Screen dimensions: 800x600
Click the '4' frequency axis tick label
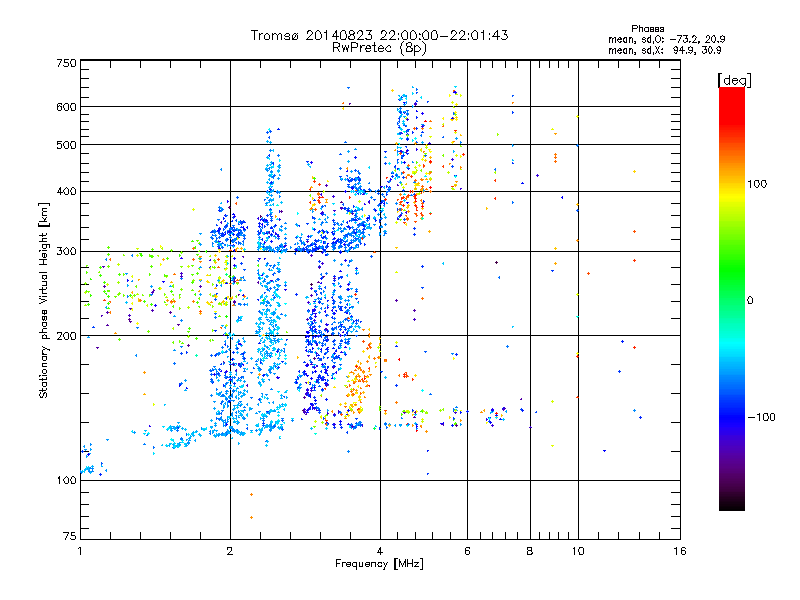[380, 551]
